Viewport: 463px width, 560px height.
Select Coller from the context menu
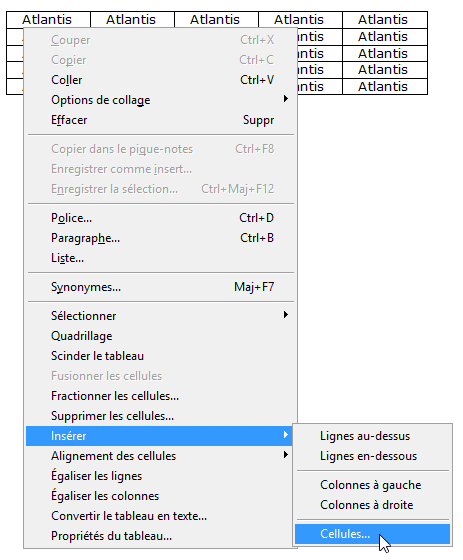tap(160, 80)
